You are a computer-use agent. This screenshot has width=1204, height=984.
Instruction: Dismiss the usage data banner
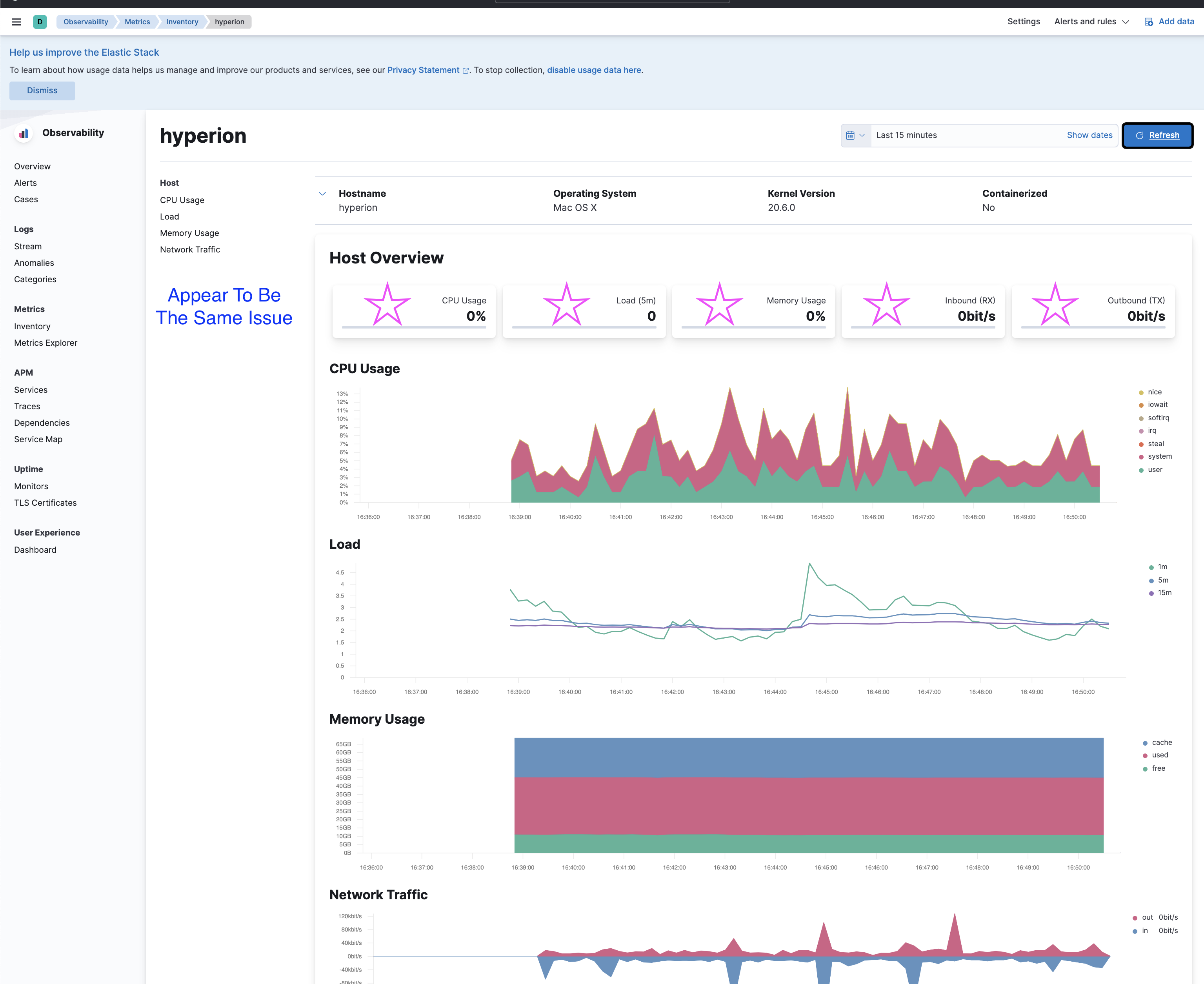[x=42, y=91]
